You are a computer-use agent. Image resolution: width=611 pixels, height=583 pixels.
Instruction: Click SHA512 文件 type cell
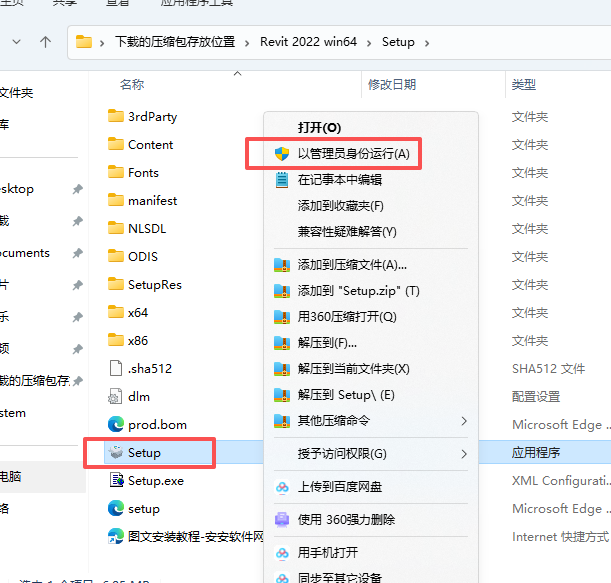pos(548,368)
